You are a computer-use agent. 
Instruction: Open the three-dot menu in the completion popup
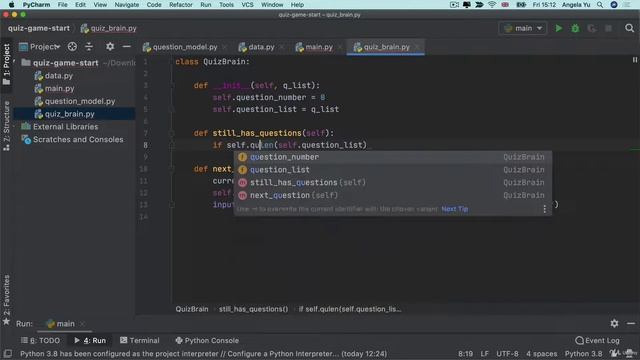click(x=544, y=209)
